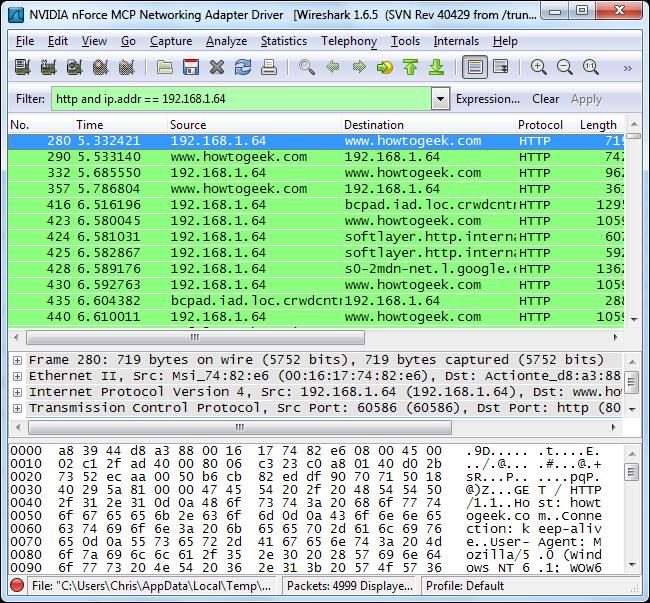Open the Edit menu
This screenshot has height=603, width=650.
click(58, 41)
